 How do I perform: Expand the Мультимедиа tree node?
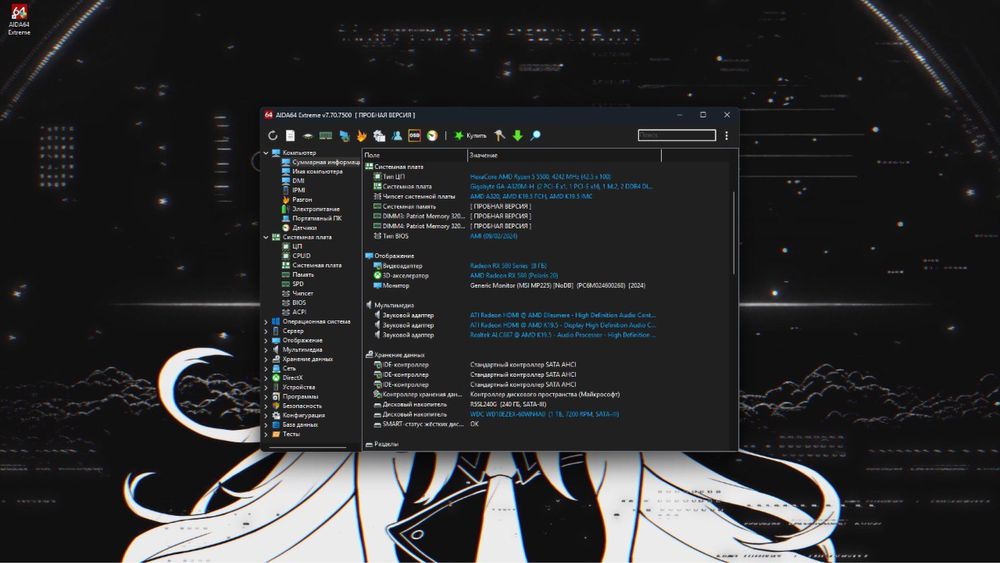point(266,350)
